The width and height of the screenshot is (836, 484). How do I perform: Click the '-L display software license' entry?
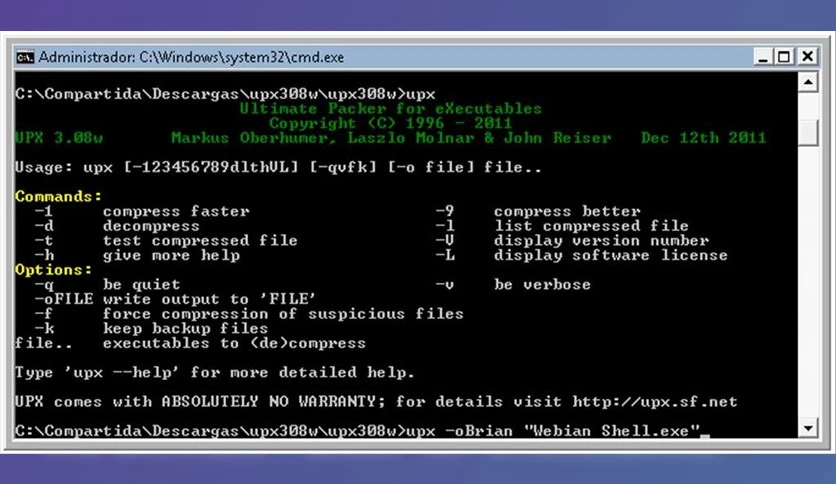[x=582, y=255]
